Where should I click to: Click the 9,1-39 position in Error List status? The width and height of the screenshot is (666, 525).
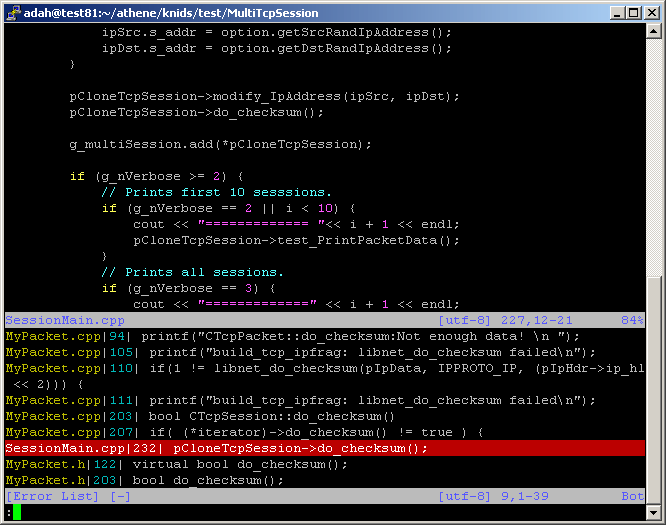(x=525, y=496)
